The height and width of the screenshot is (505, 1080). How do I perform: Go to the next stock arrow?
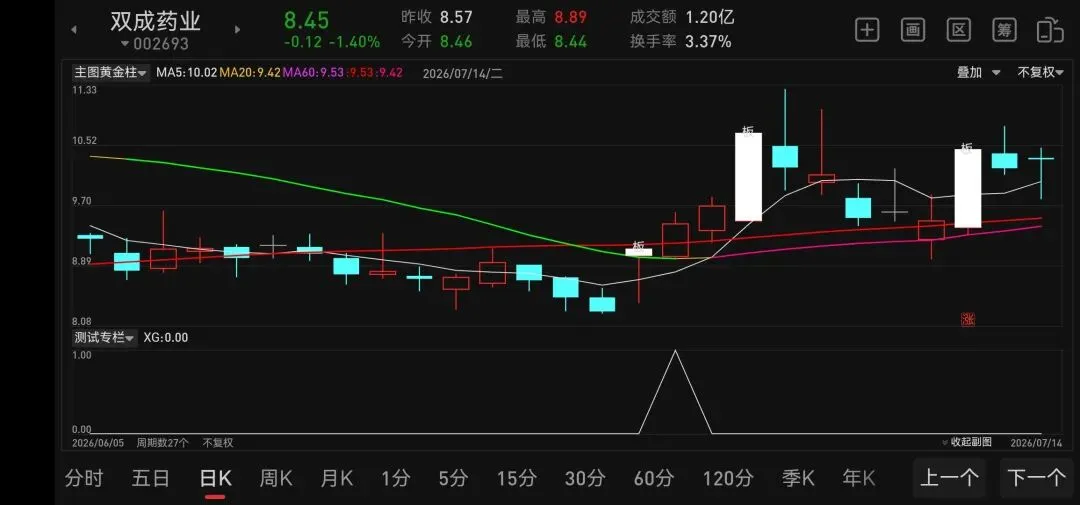point(238,30)
